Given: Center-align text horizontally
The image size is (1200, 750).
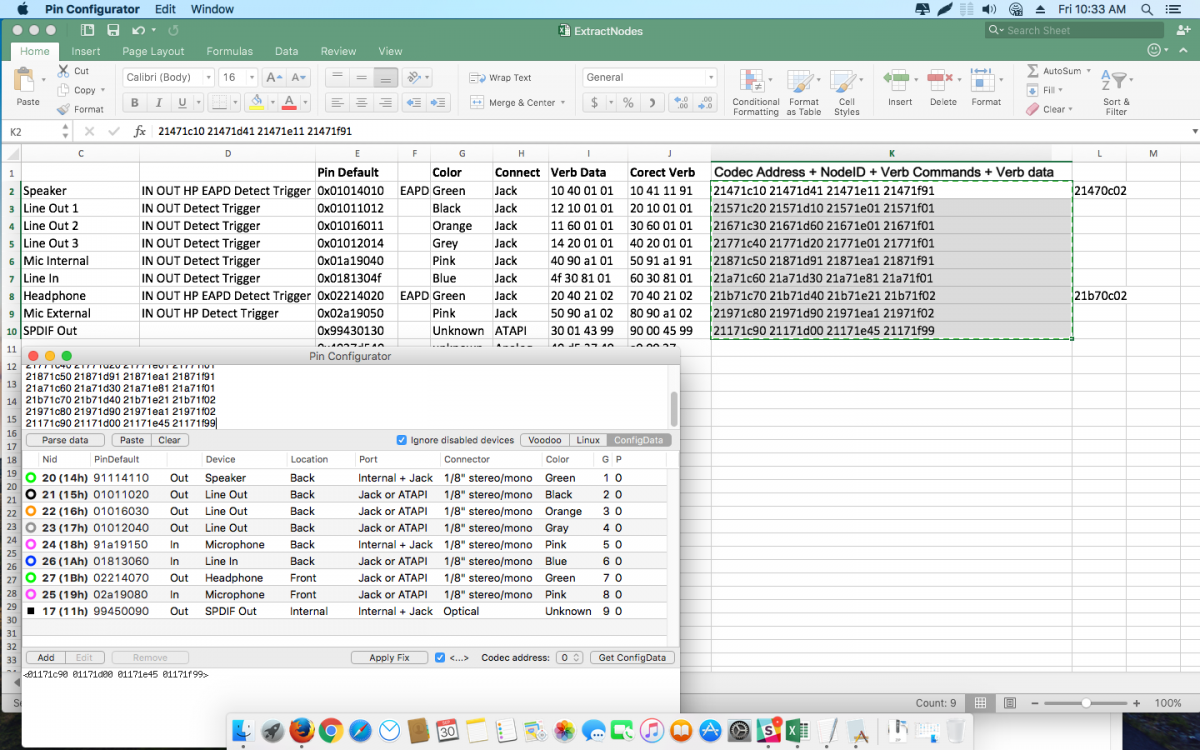Looking at the screenshot, I should 361,102.
